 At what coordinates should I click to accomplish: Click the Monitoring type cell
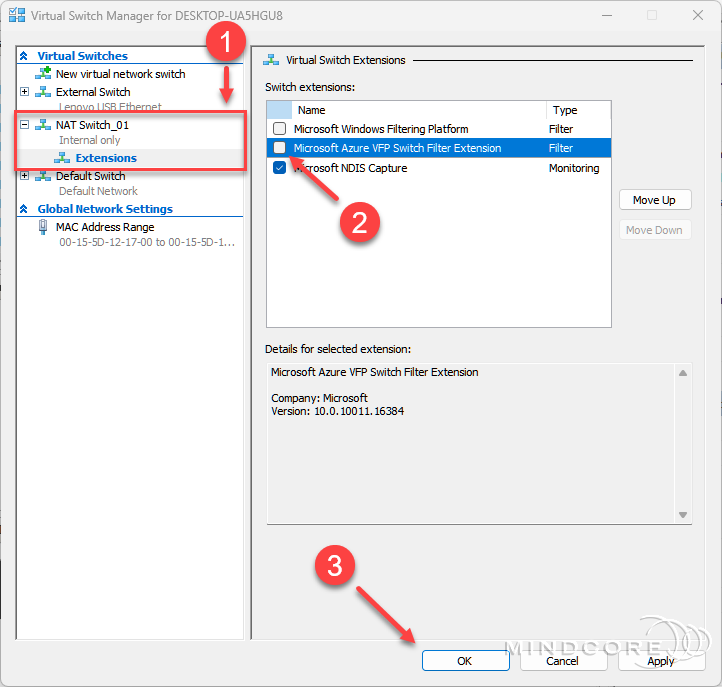(574, 168)
